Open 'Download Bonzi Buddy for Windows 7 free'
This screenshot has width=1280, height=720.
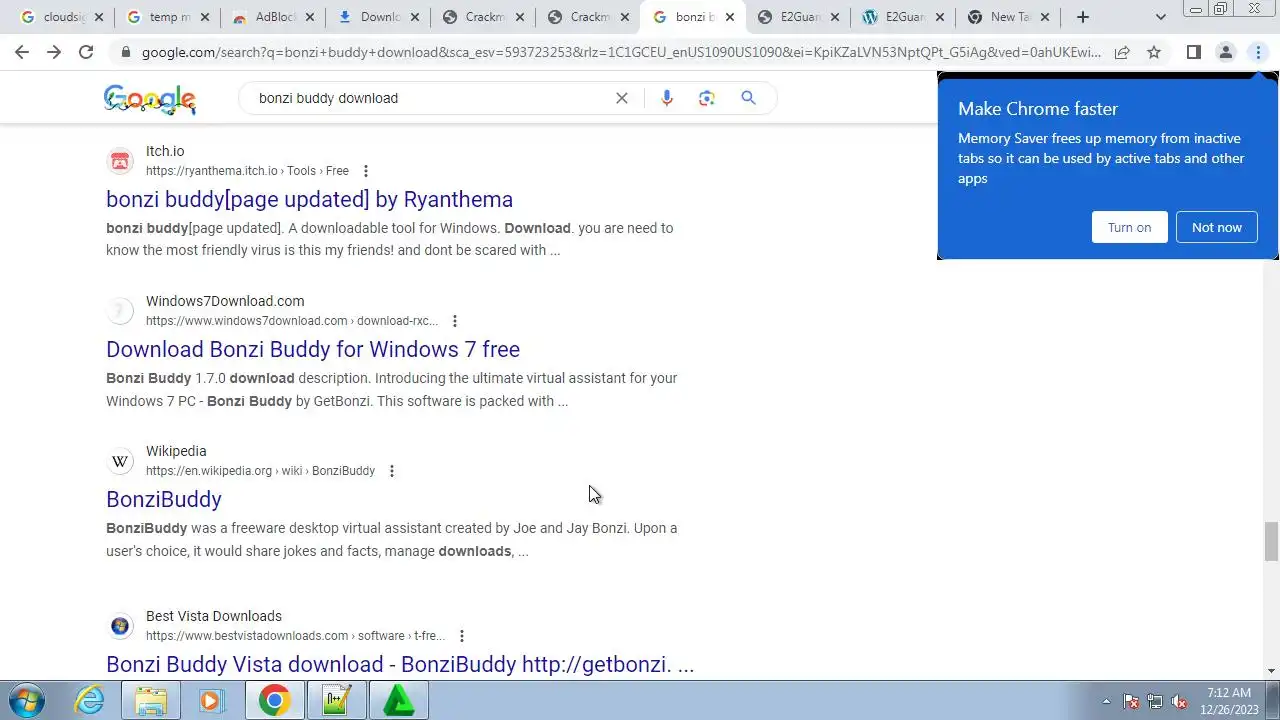tap(313, 349)
